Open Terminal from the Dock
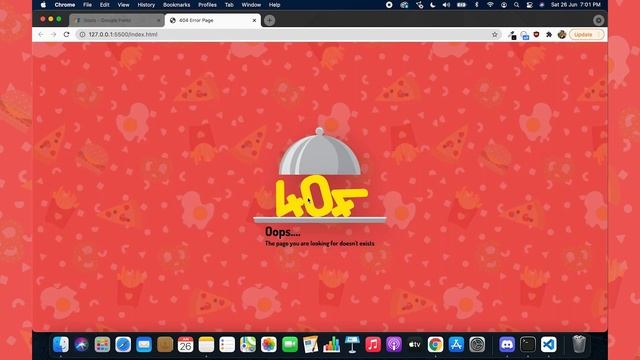 pos(528,344)
